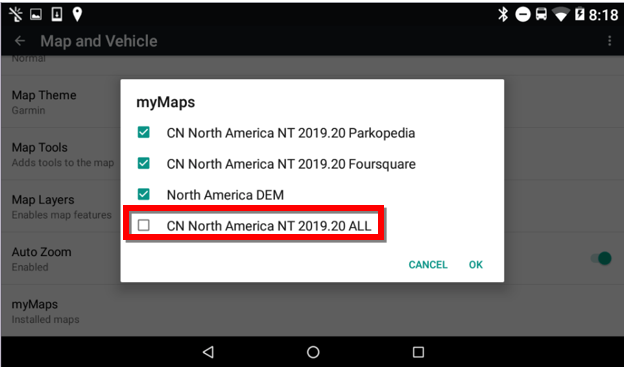Tap the download notification icon

point(57,15)
